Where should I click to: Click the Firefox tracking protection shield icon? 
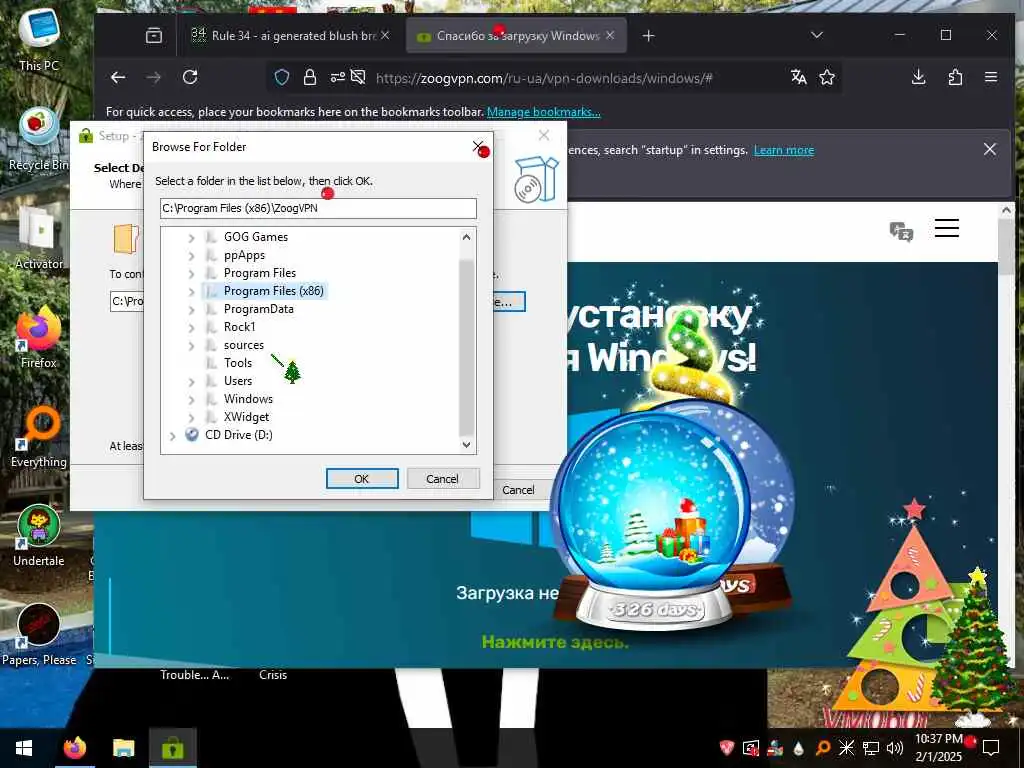pyautogui.click(x=281, y=78)
